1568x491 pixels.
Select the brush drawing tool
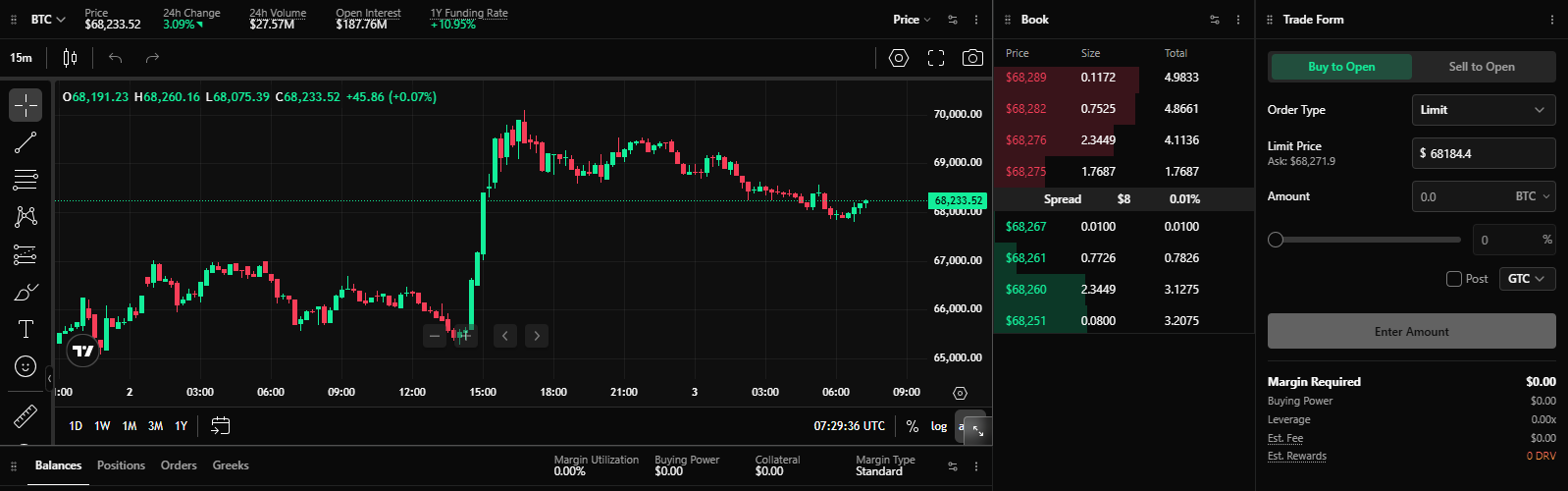[x=26, y=292]
